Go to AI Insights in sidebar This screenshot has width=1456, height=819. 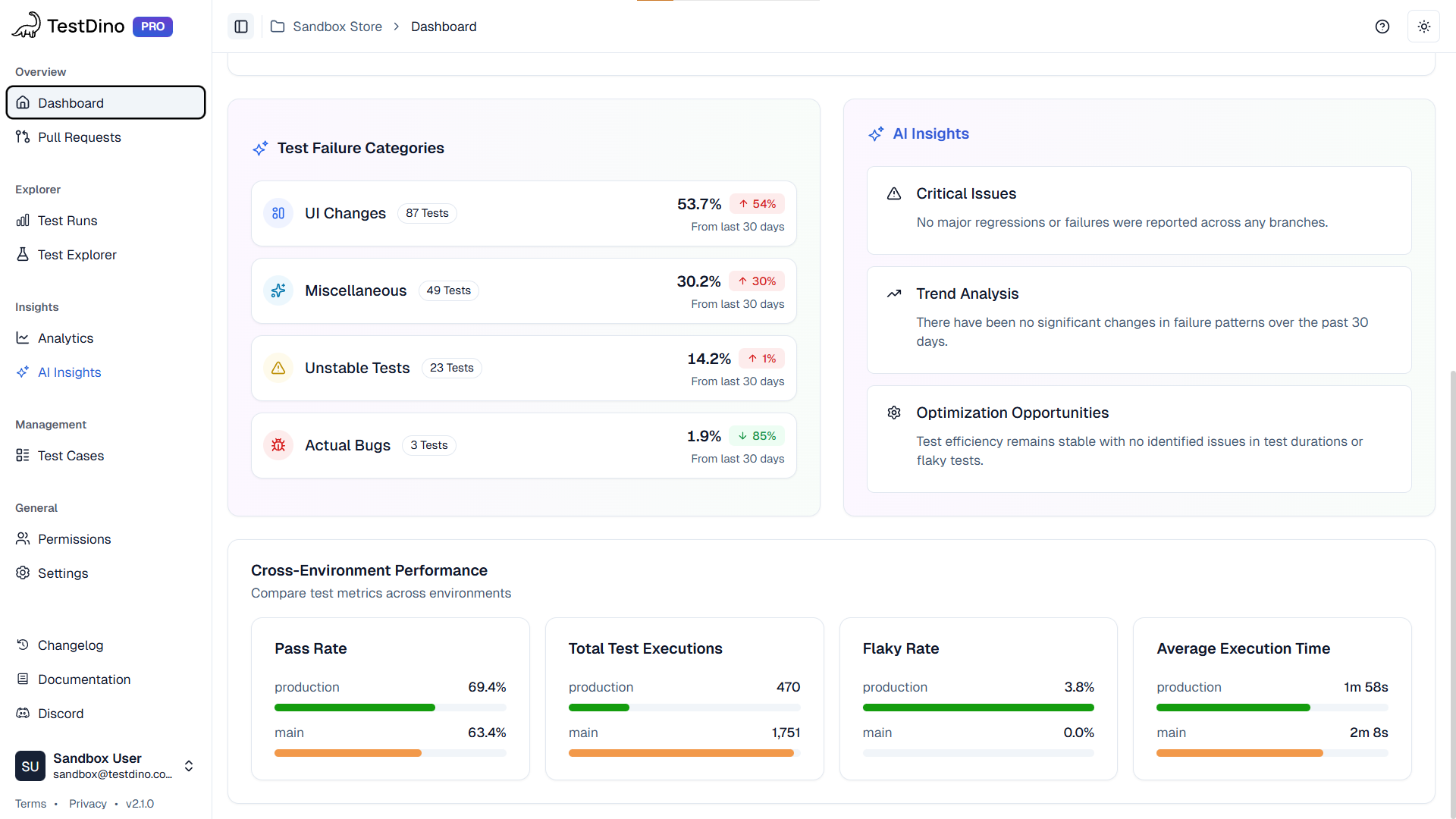69,372
